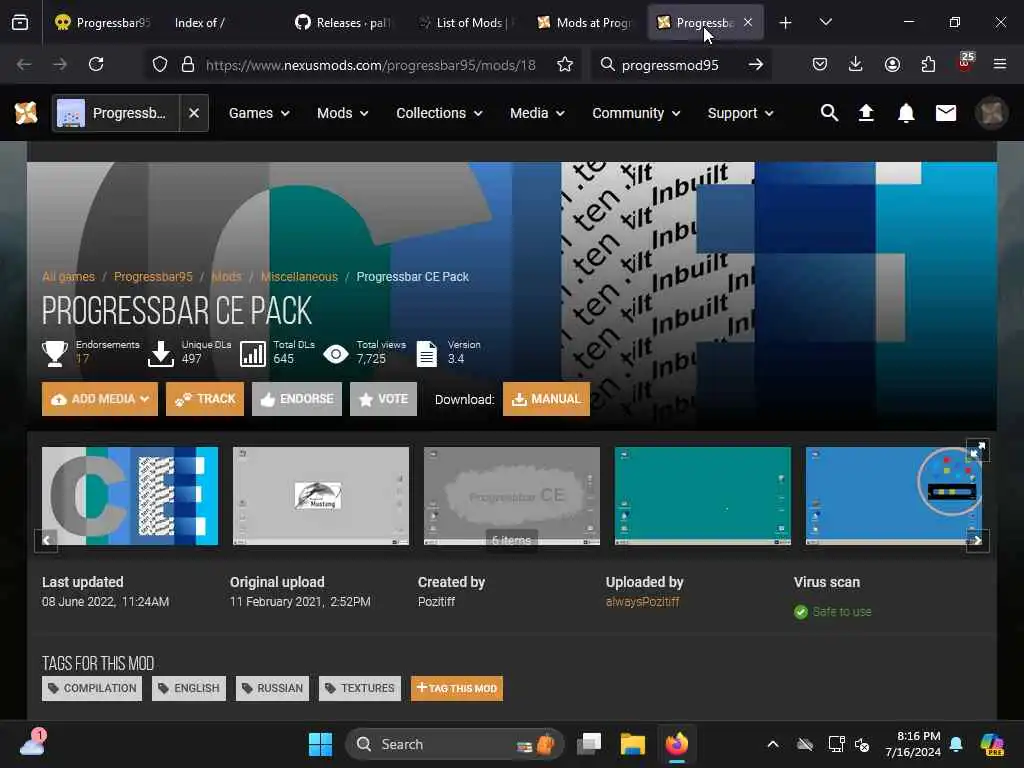The width and height of the screenshot is (1024, 768).
Task: Open the Firefox downloads panel
Action: (x=856, y=64)
